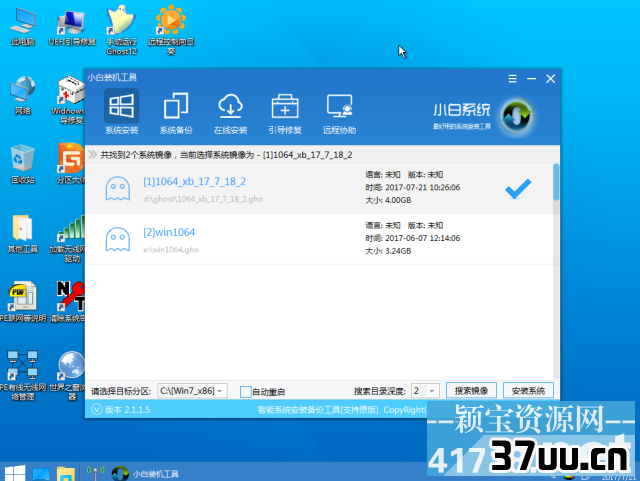Click 搜索镜像 button
Screen dimensions: 640x481
[471, 391]
